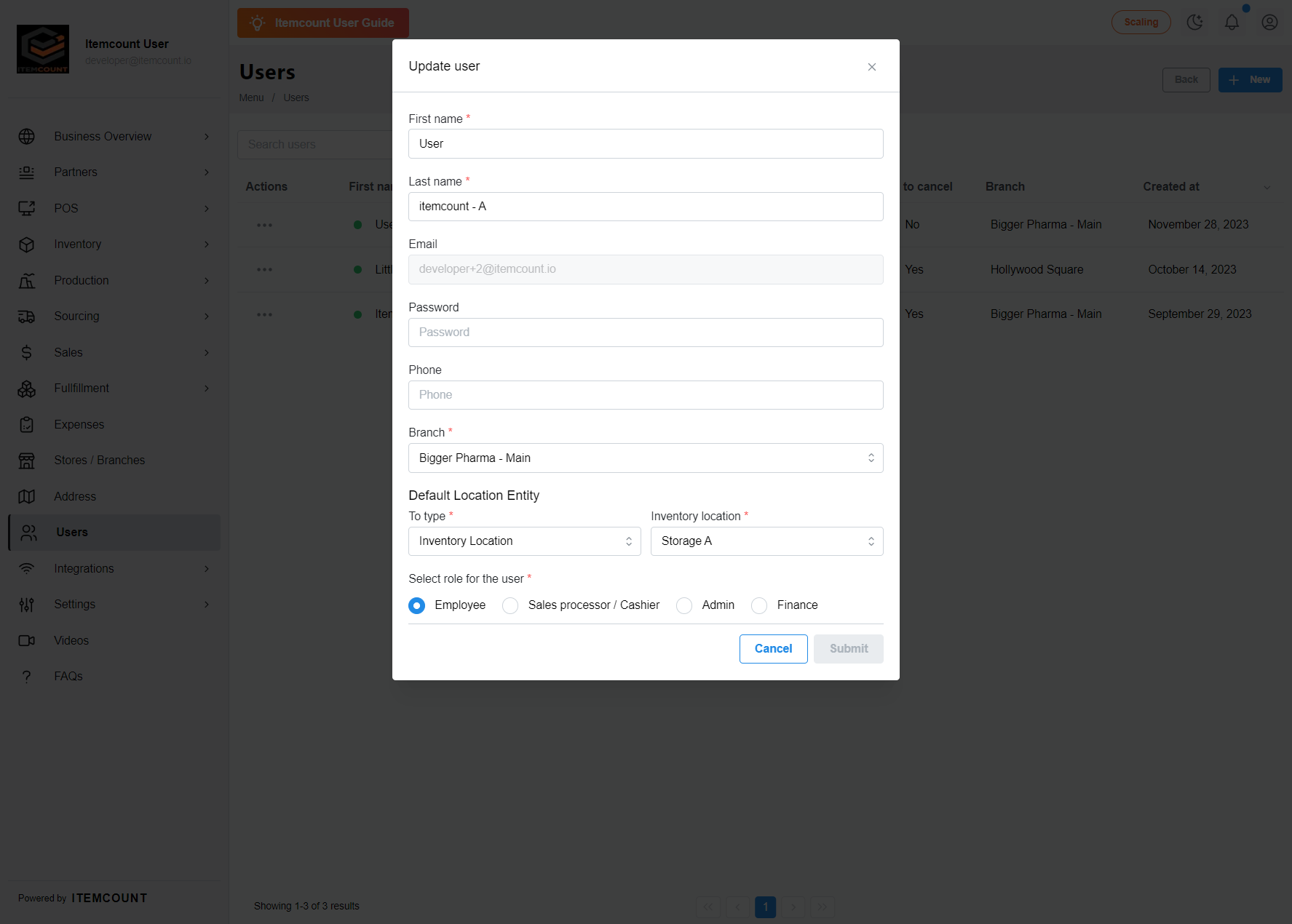The height and width of the screenshot is (924, 1292).
Task: Click the Videos camera icon
Action: coord(27,641)
